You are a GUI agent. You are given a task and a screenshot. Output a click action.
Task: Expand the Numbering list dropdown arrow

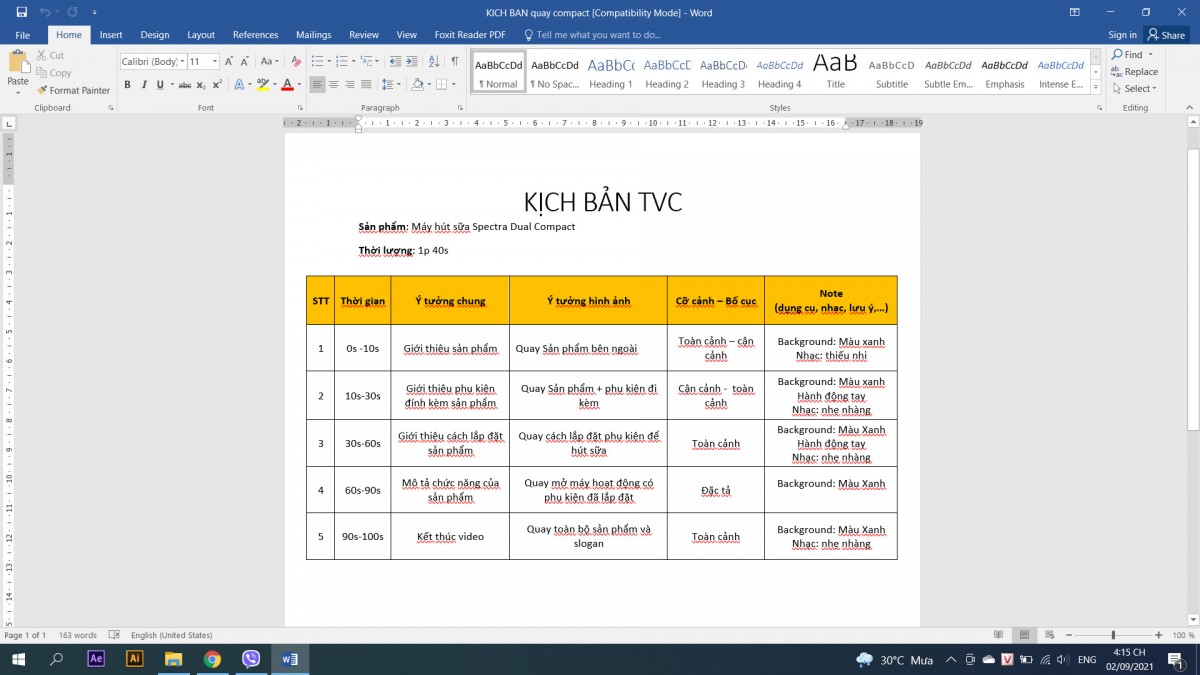(354, 62)
